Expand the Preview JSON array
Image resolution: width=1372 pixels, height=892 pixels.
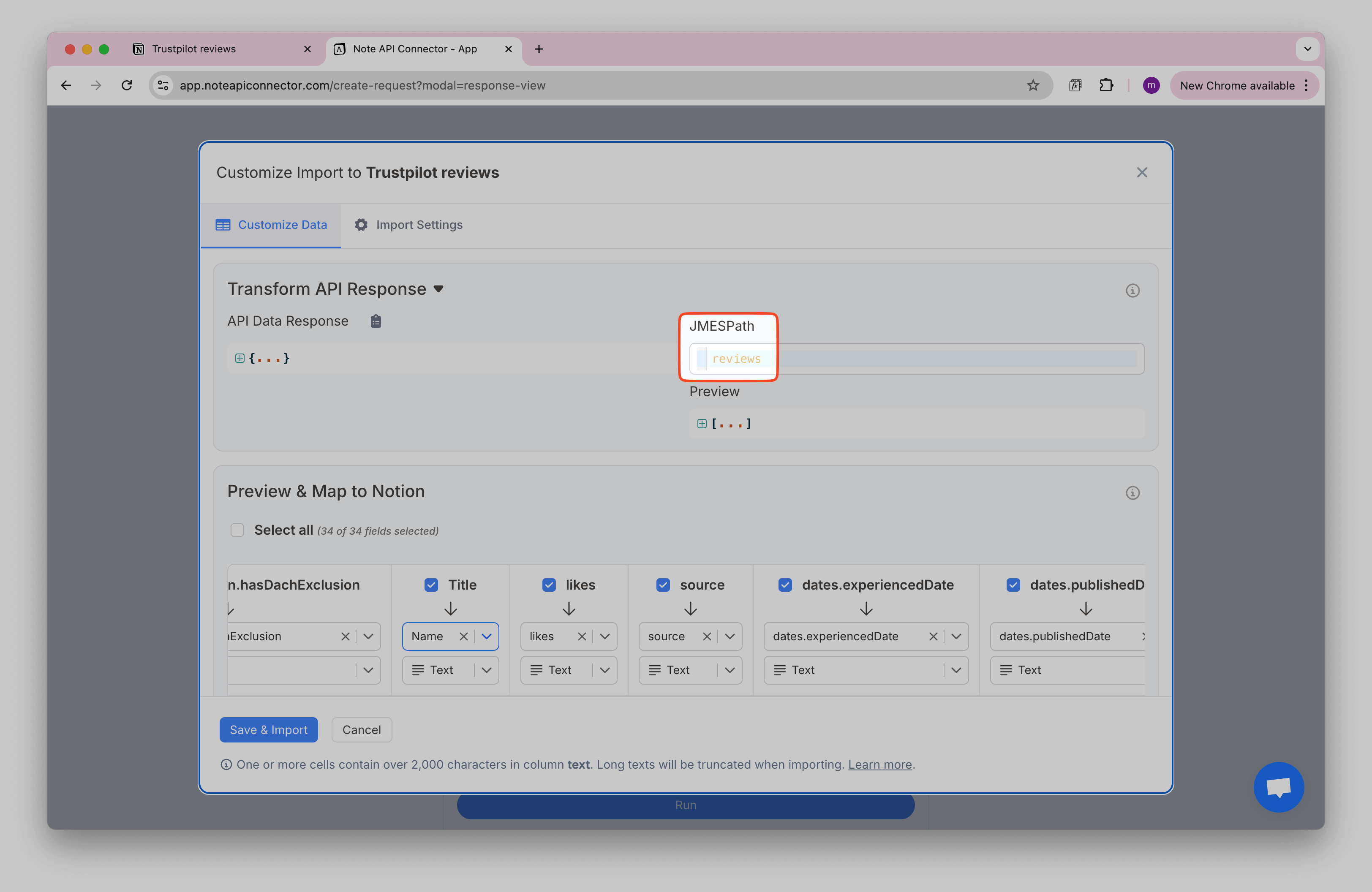(x=702, y=424)
